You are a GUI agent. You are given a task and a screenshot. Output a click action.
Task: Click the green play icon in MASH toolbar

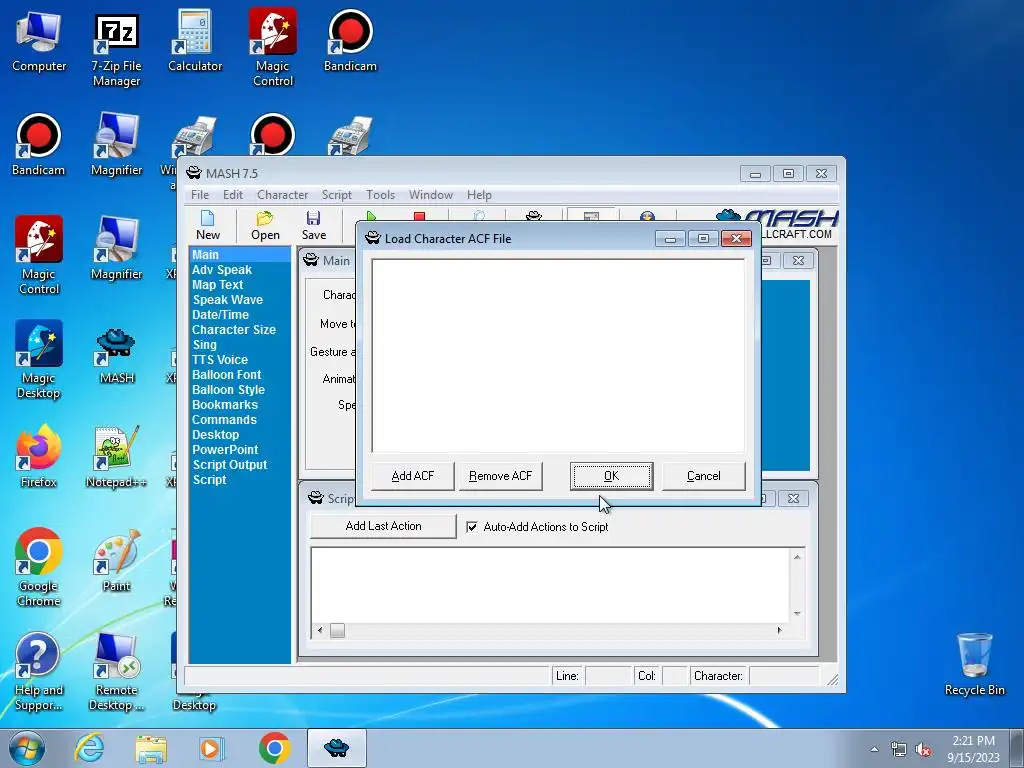coord(371,216)
